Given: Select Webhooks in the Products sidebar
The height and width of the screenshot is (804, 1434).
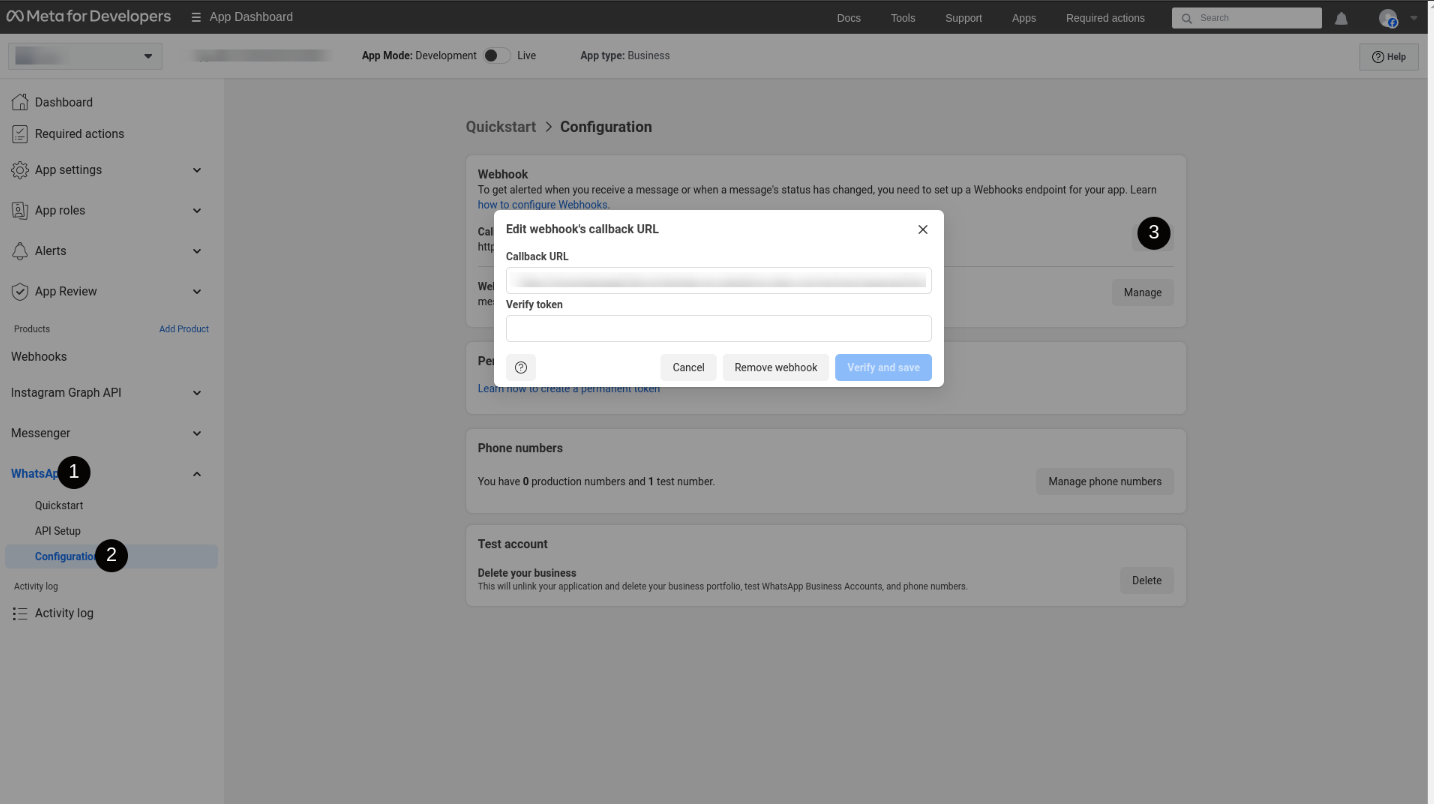Looking at the screenshot, I should click(39, 357).
